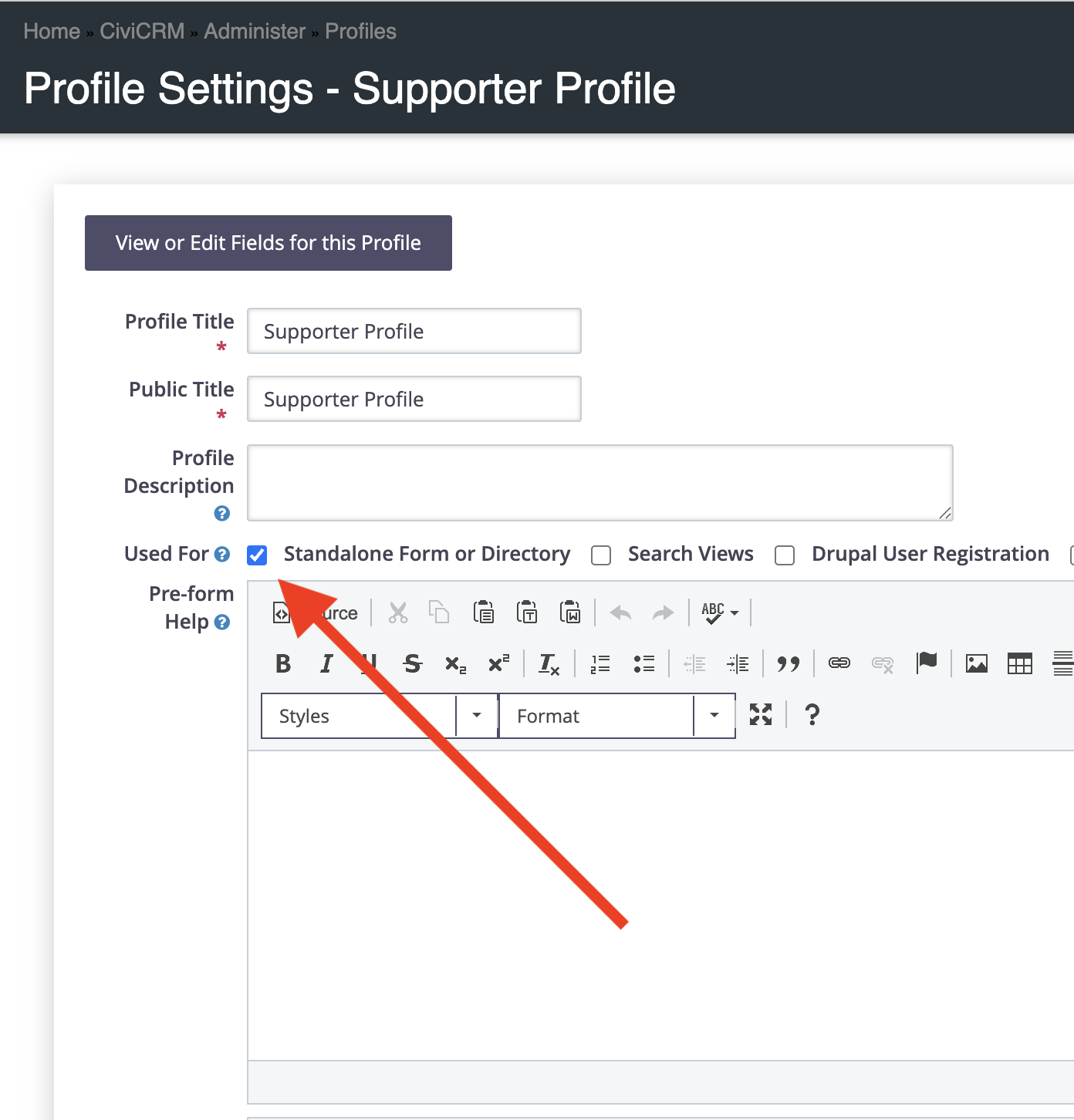Navigate to Profiles breadcrumb link
Screen dimensions: 1074x1120
(360, 32)
